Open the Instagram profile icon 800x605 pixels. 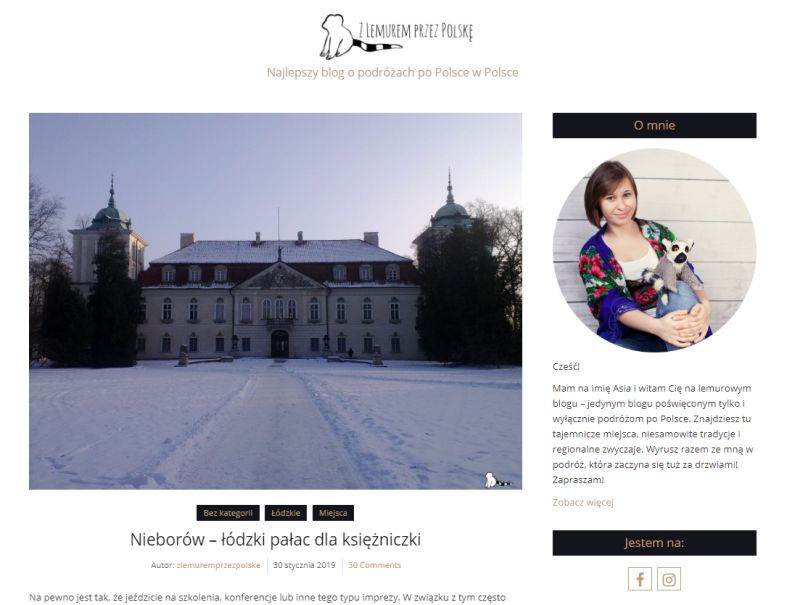(x=669, y=579)
